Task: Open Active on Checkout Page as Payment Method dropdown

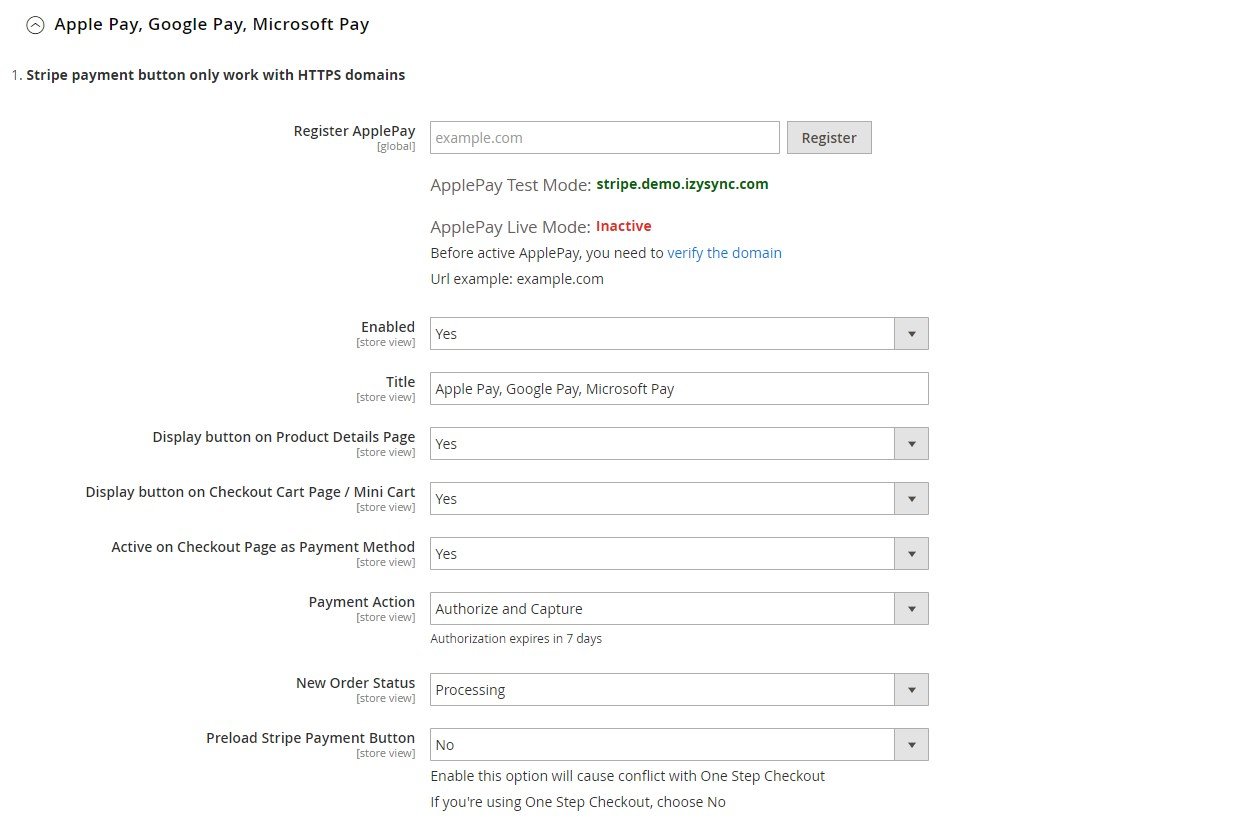Action: point(679,554)
